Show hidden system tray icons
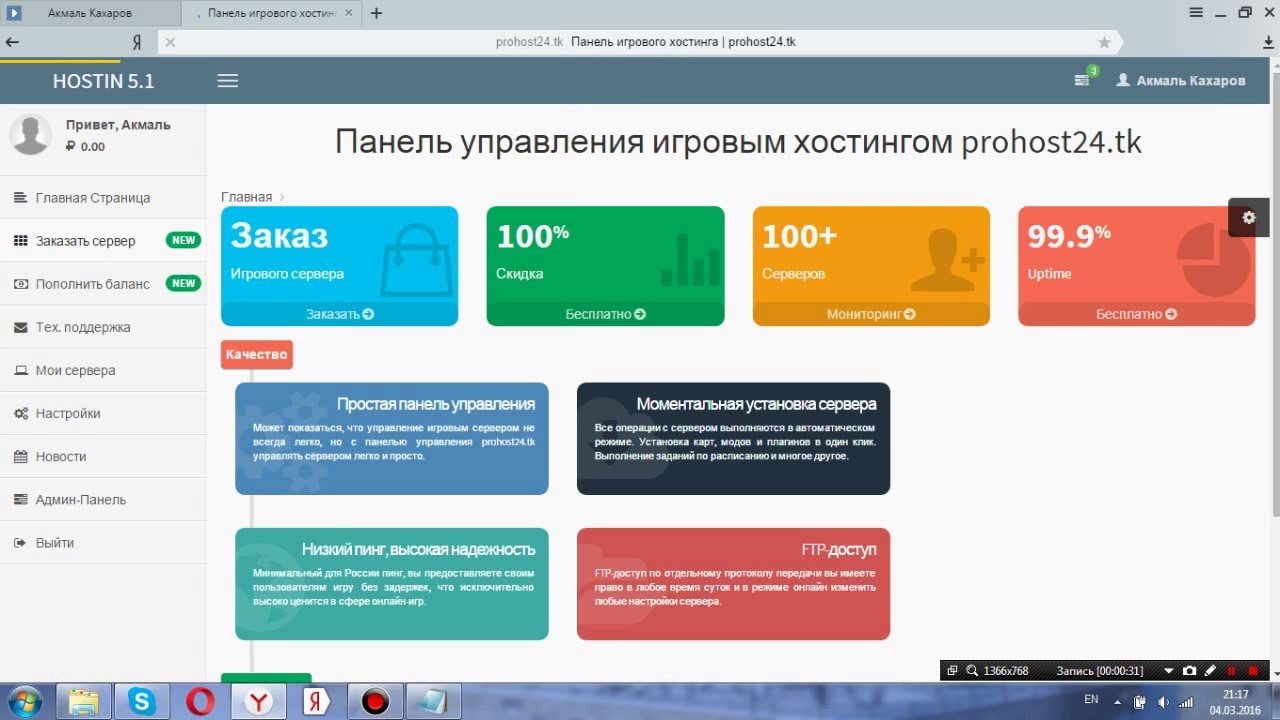This screenshot has width=1280, height=720. click(1118, 701)
